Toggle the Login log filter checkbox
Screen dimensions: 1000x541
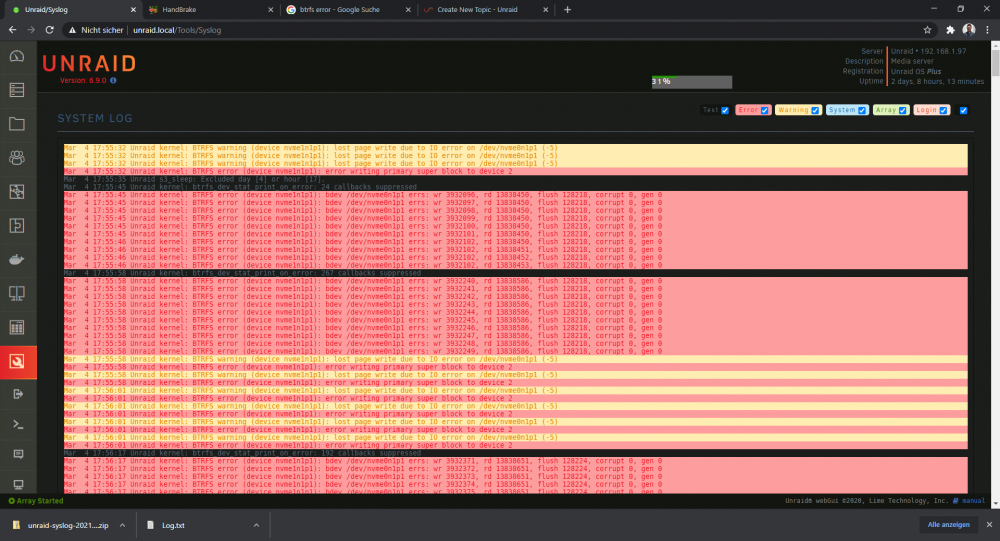click(943, 110)
